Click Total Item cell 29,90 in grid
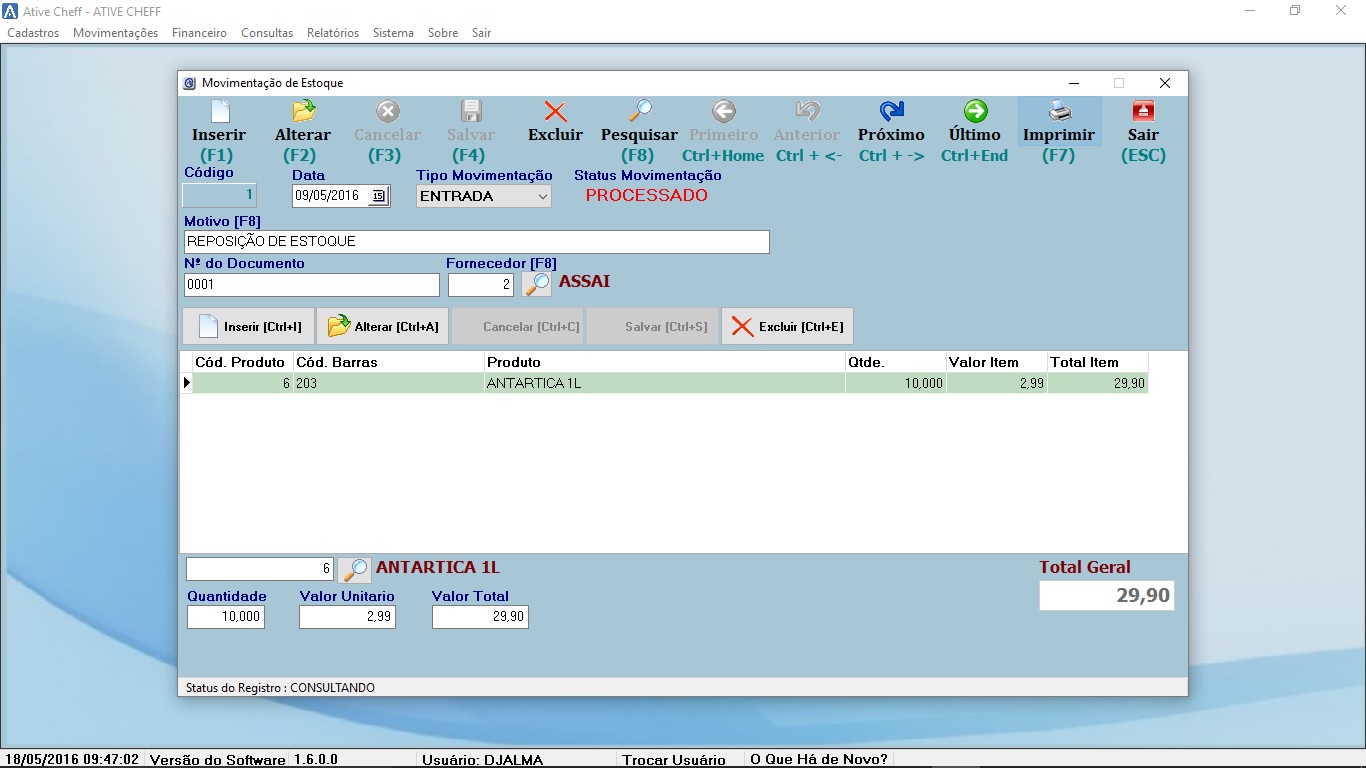The width and height of the screenshot is (1366, 768). coord(1098,383)
